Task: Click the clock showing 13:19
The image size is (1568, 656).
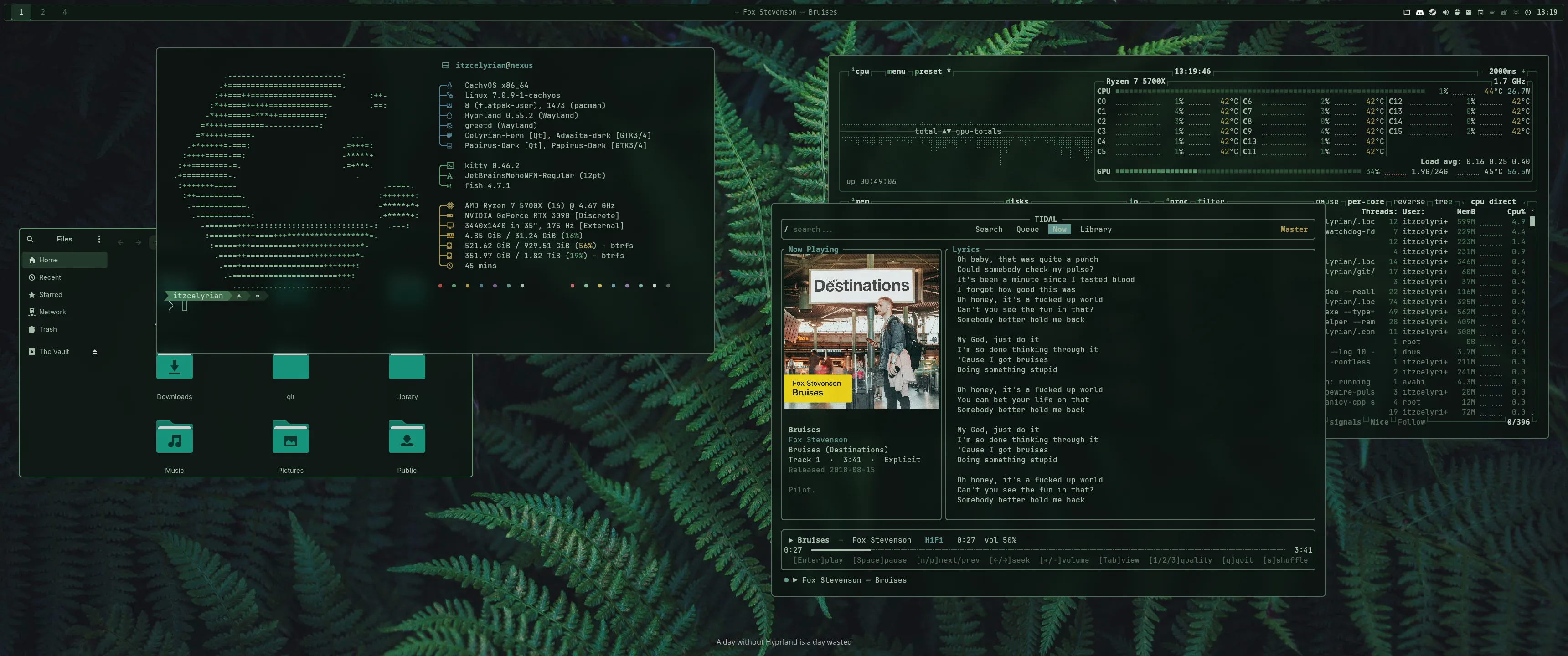Action: pyautogui.click(x=1547, y=12)
